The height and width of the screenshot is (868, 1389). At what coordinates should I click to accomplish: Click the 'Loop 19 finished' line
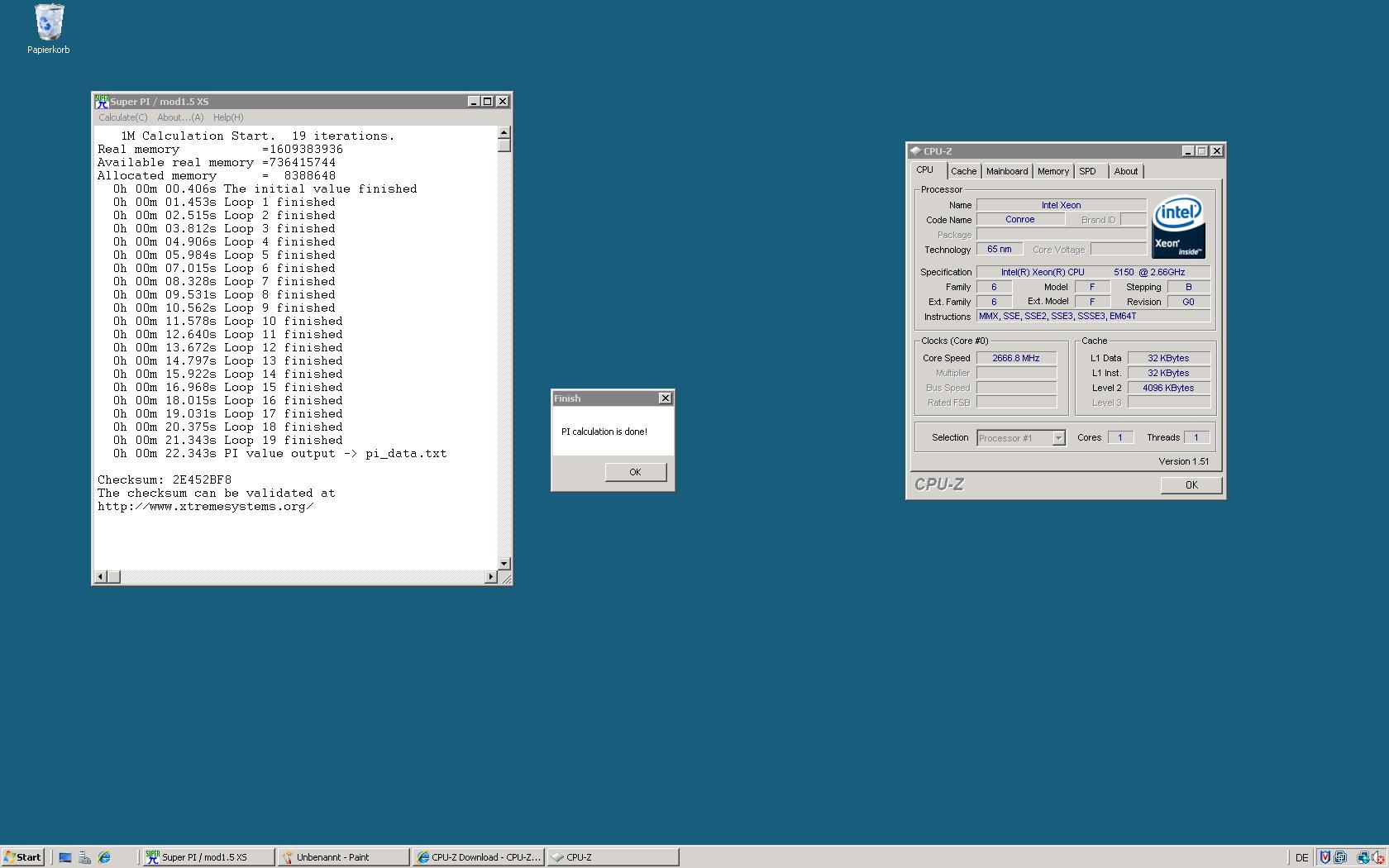227,440
